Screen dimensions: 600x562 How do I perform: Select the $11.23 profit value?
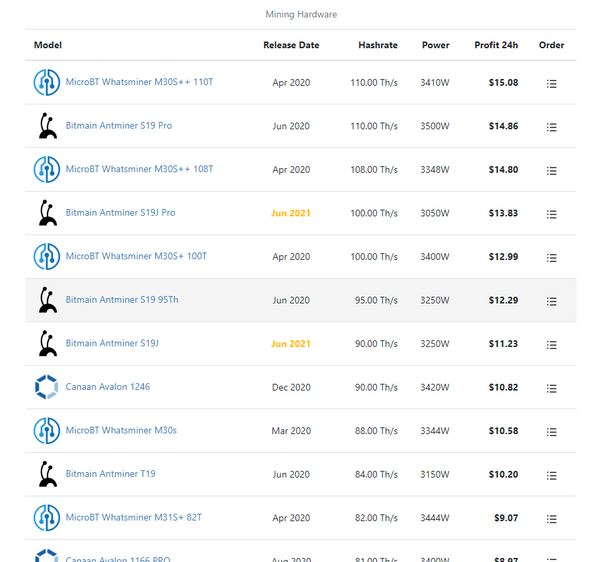tap(503, 344)
